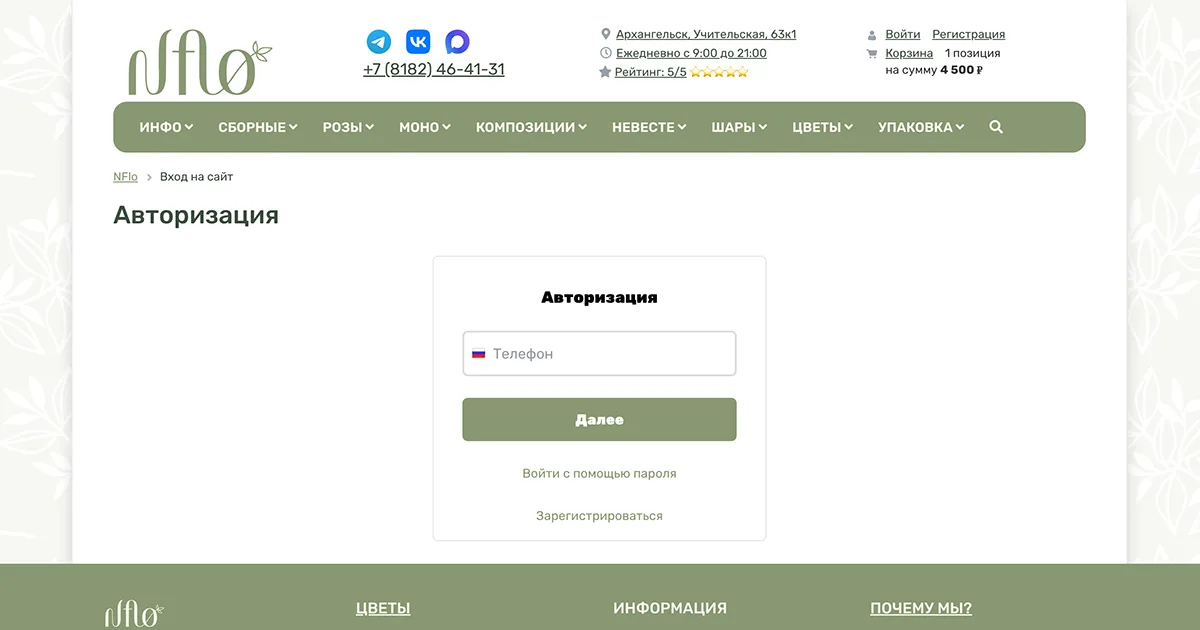Click the Вход на сайт breadcrumb text
1200x630 pixels.
196,177
